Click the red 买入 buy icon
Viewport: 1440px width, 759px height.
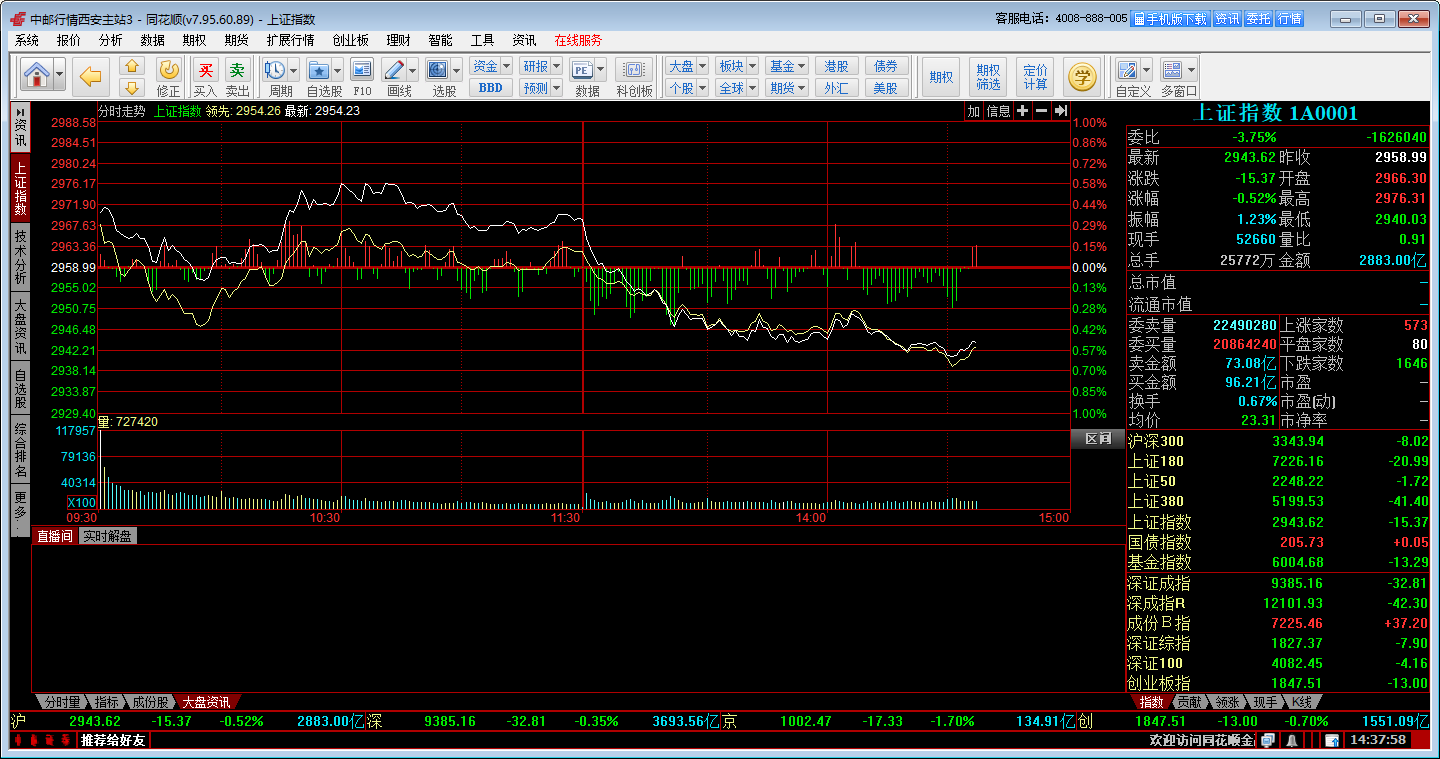[205, 71]
